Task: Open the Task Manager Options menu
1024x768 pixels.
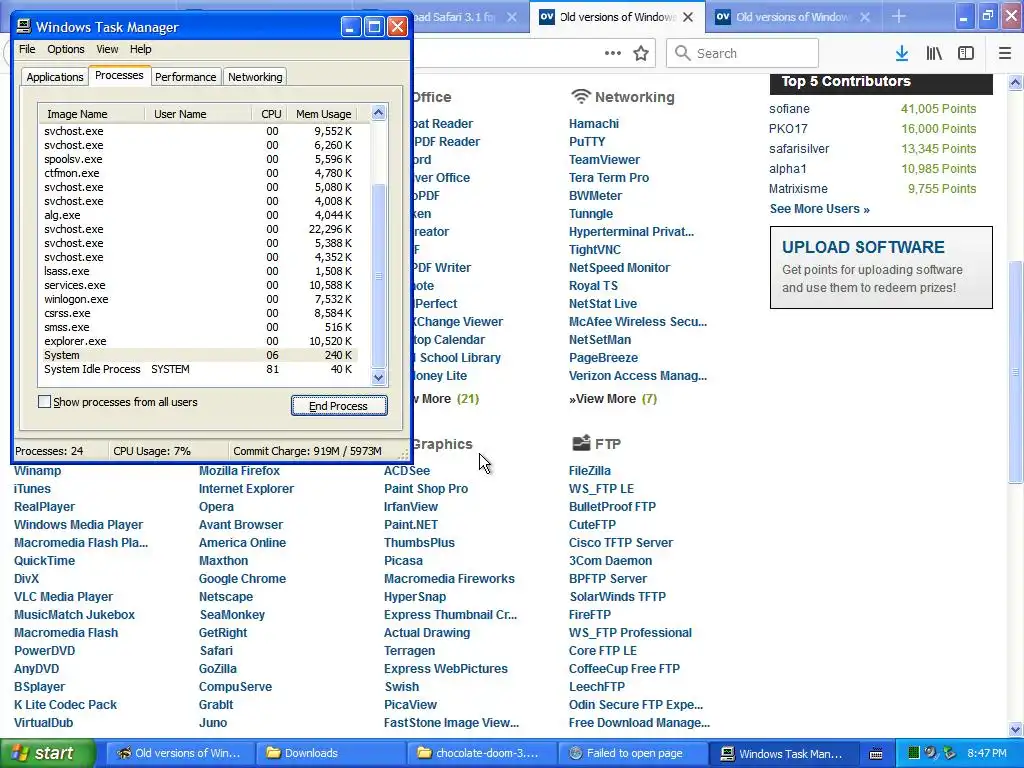Action: tap(65, 49)
